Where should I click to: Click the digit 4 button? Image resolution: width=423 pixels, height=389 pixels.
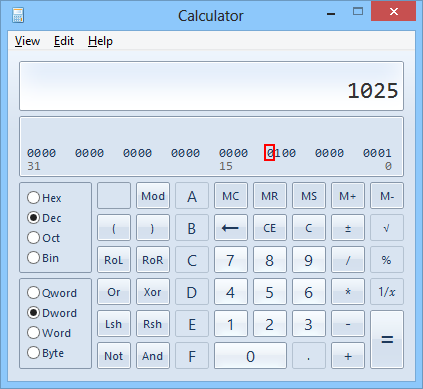click(x=231, y=292)
